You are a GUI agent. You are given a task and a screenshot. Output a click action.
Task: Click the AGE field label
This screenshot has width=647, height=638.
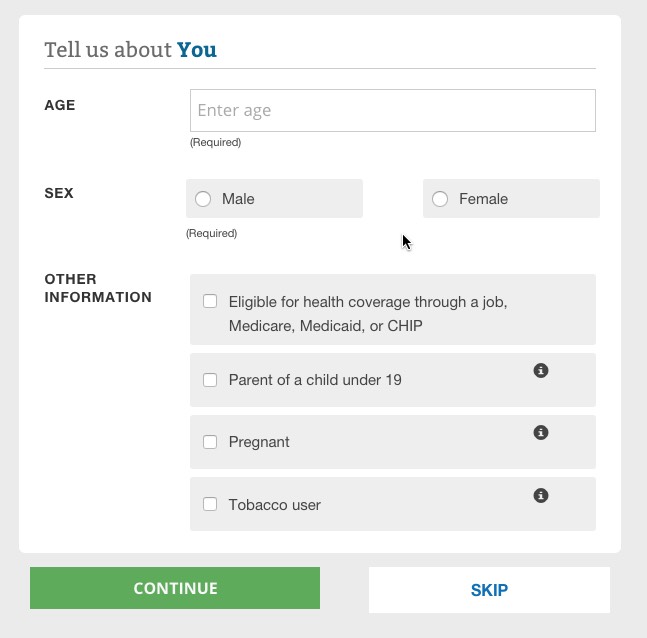[x=60, y=105]
